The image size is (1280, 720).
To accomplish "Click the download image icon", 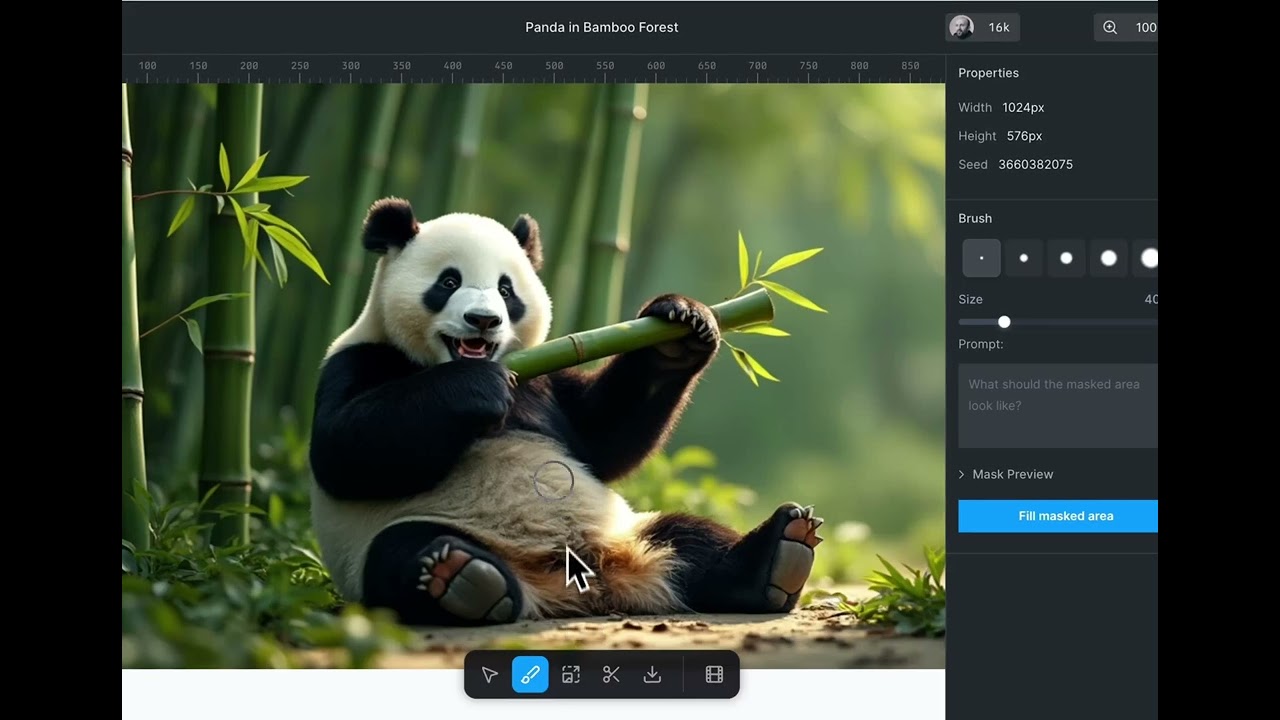I will [652, 675].
